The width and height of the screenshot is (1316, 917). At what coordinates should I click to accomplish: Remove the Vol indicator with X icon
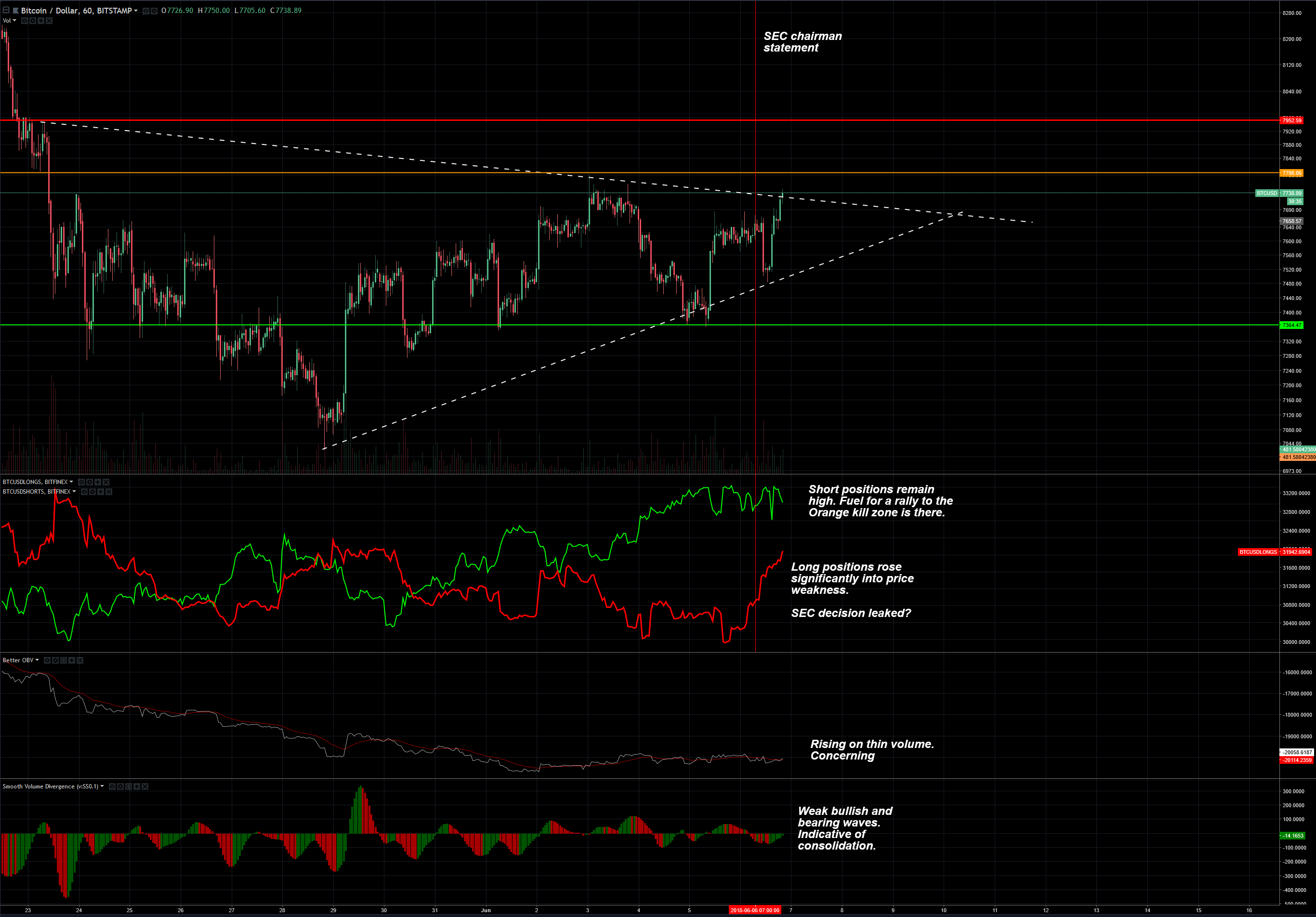[49, 21]
